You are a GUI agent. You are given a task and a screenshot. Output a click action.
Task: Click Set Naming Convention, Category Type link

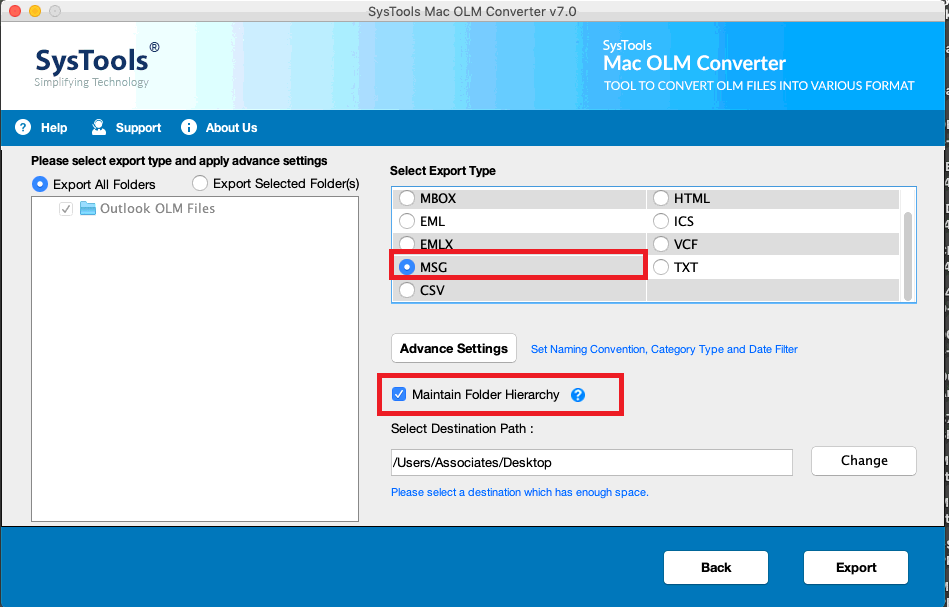point(664,349)
